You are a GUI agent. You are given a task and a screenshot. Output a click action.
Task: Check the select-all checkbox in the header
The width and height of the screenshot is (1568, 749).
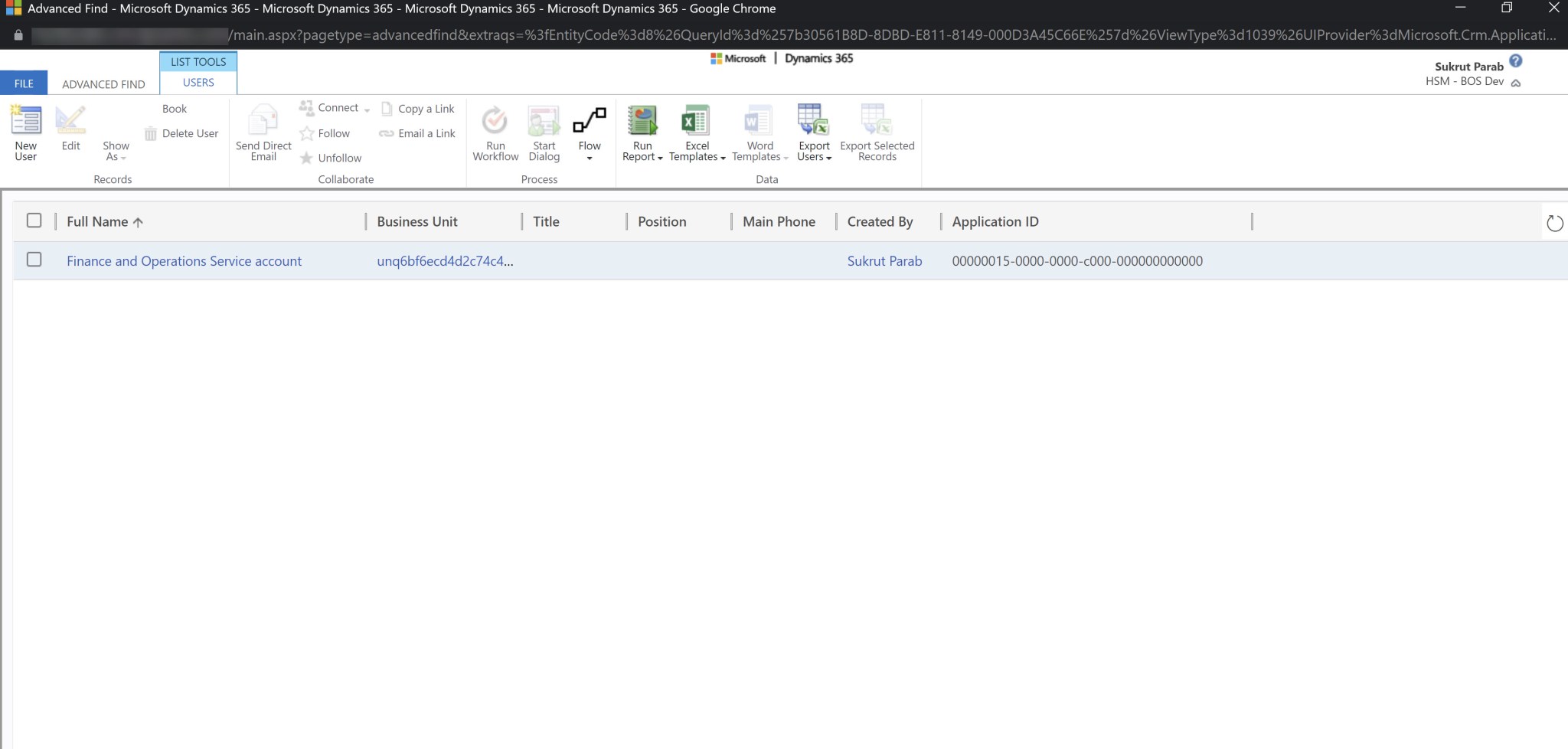coord(34,220)
